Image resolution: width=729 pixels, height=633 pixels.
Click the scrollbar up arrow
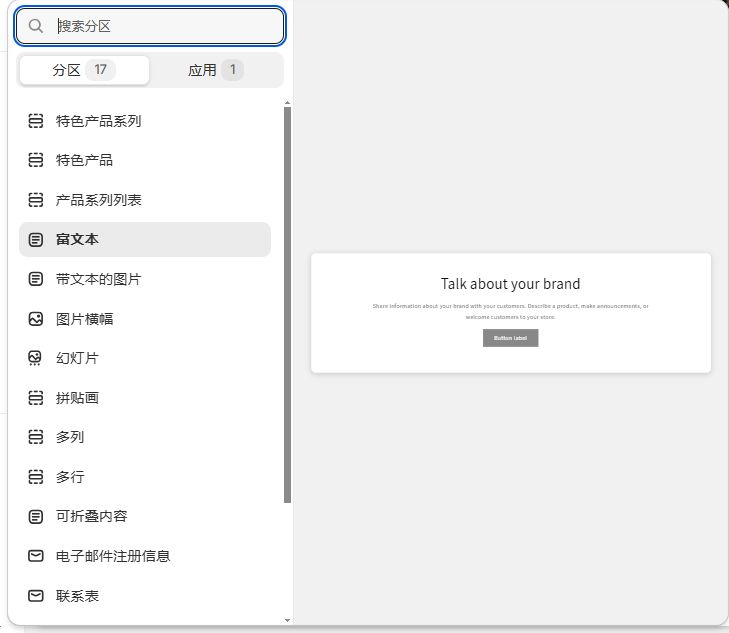coord(287,103)
